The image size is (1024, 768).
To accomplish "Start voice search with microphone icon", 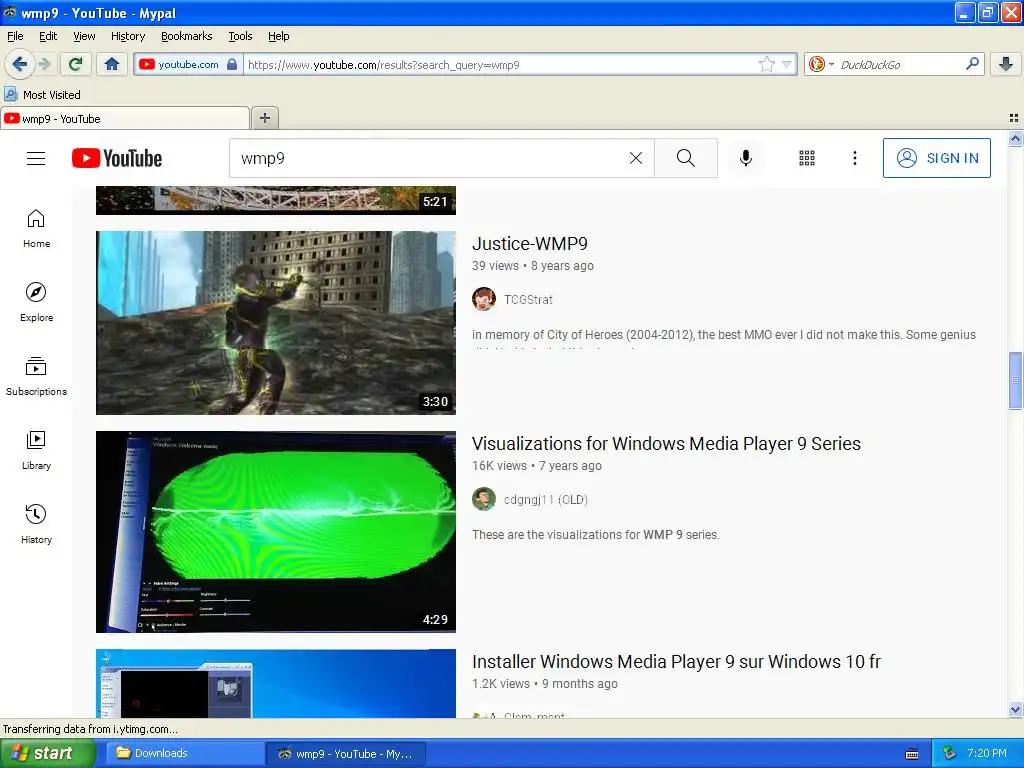I will (746, 158).
